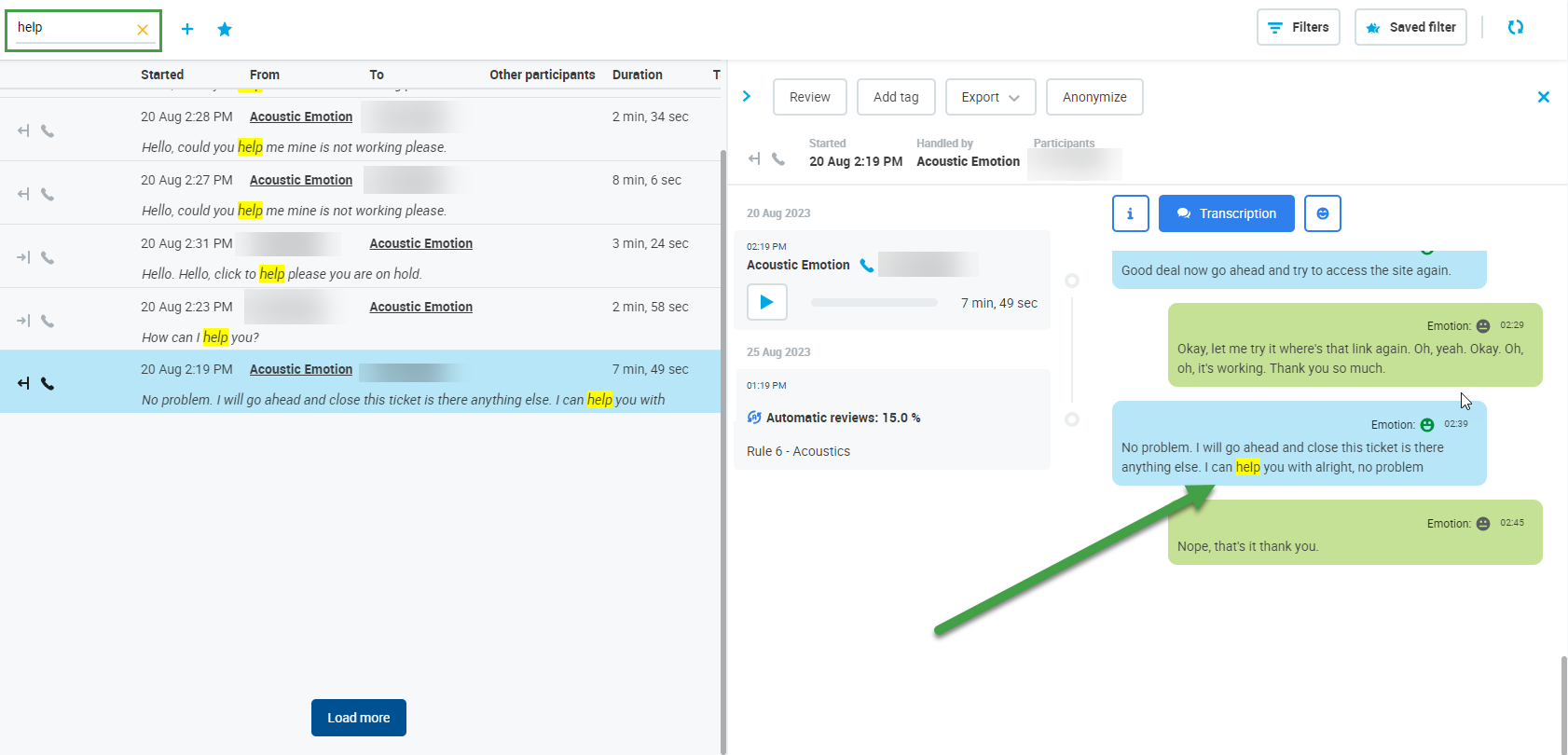Click the refresh icon at top right
This screenshot has width=1568, height=755.
pos(1515,27)
